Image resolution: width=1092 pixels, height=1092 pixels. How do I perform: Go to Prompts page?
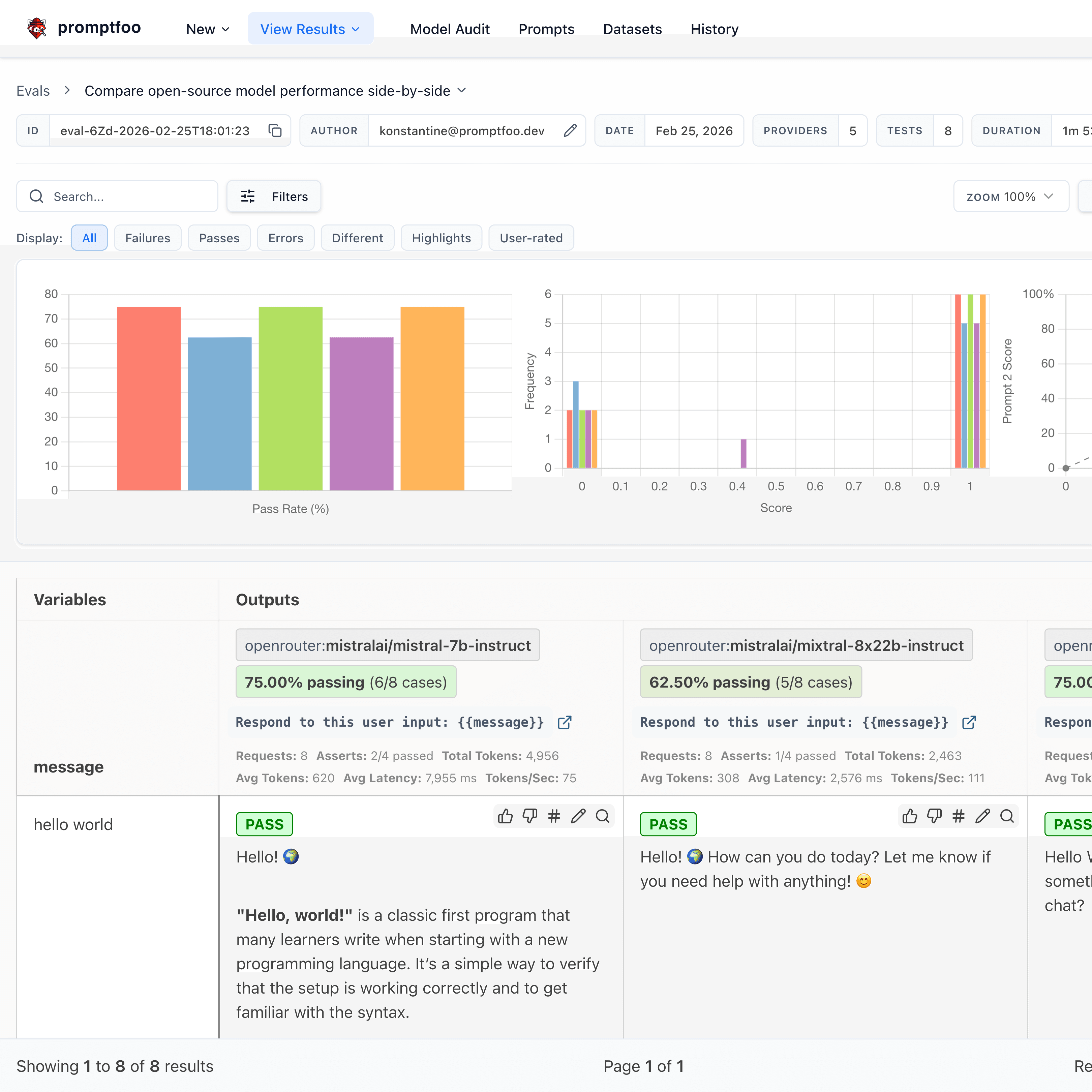(x=547, y=29)
